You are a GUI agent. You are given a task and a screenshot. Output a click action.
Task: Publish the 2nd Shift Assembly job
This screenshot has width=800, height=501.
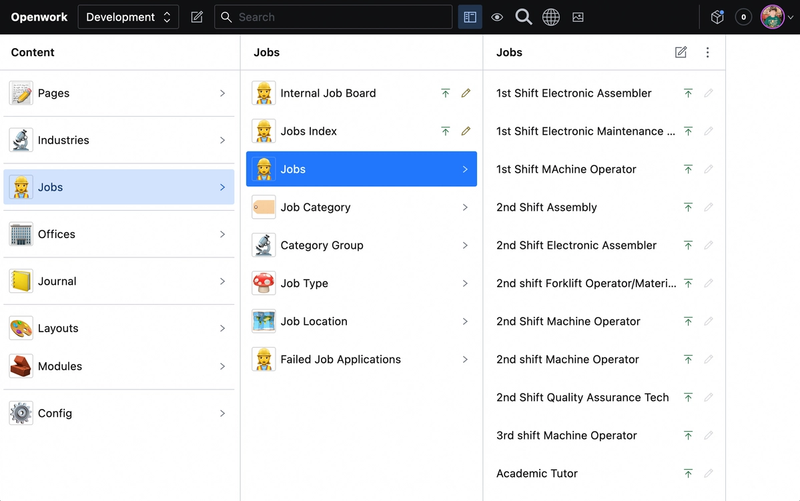pyautogui.click(x=688, y=207)
